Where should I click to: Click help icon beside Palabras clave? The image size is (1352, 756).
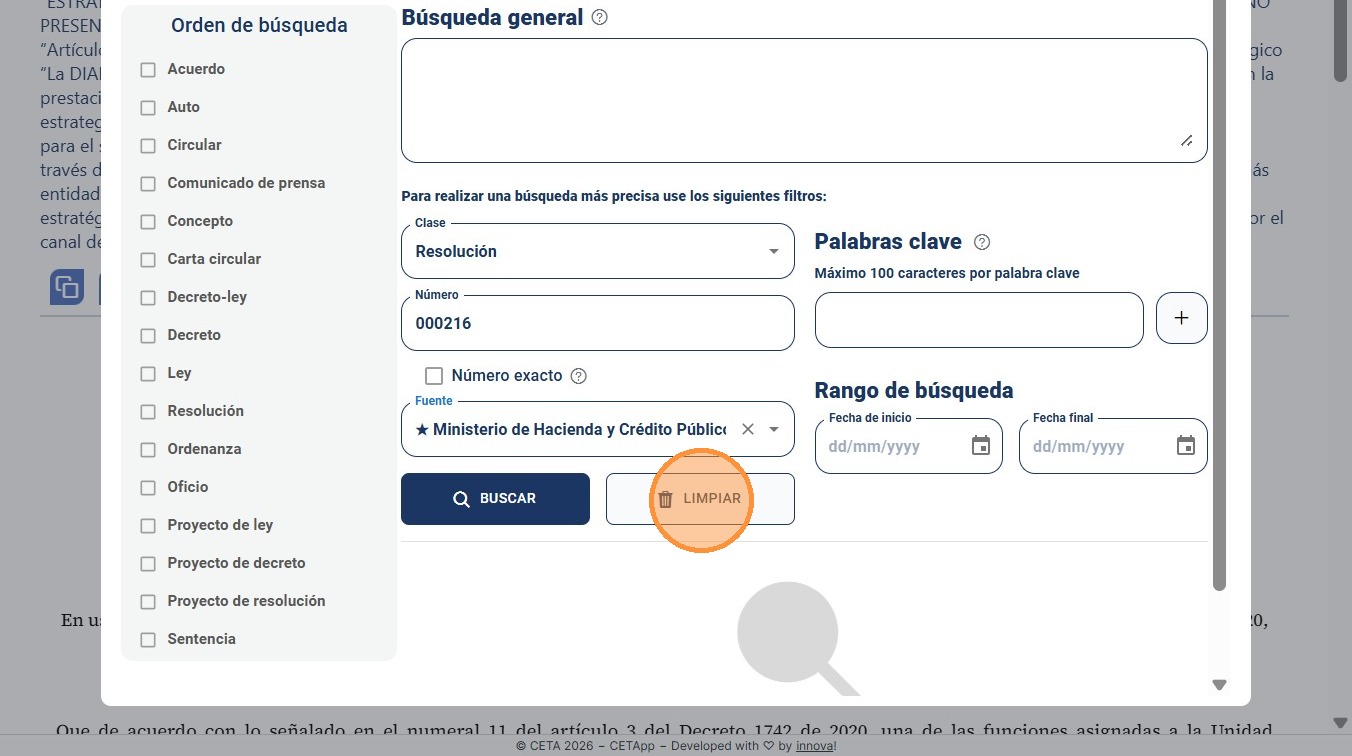982,242
